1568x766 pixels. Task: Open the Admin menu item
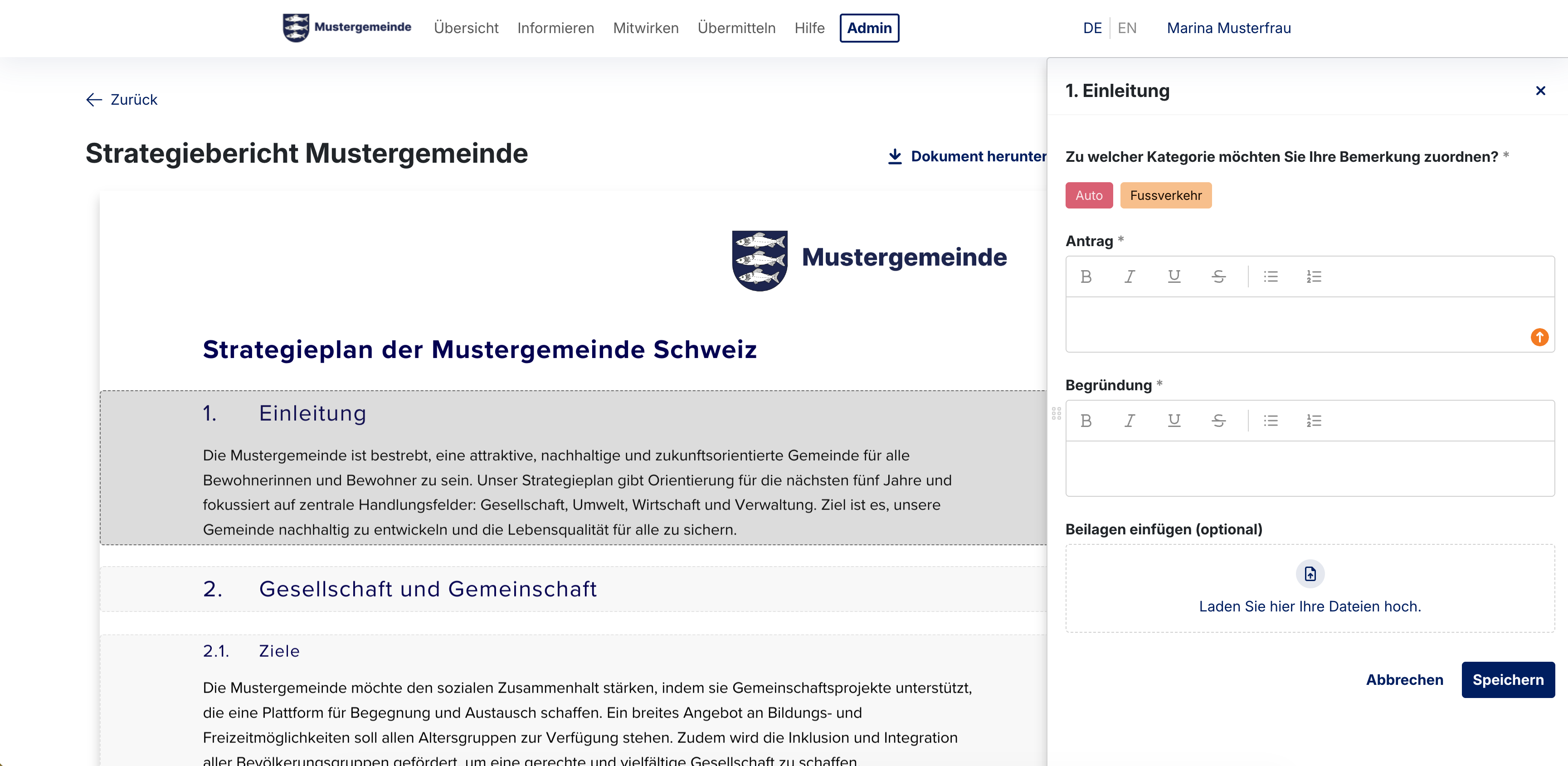pyautogui.click(x=869, y=28)
